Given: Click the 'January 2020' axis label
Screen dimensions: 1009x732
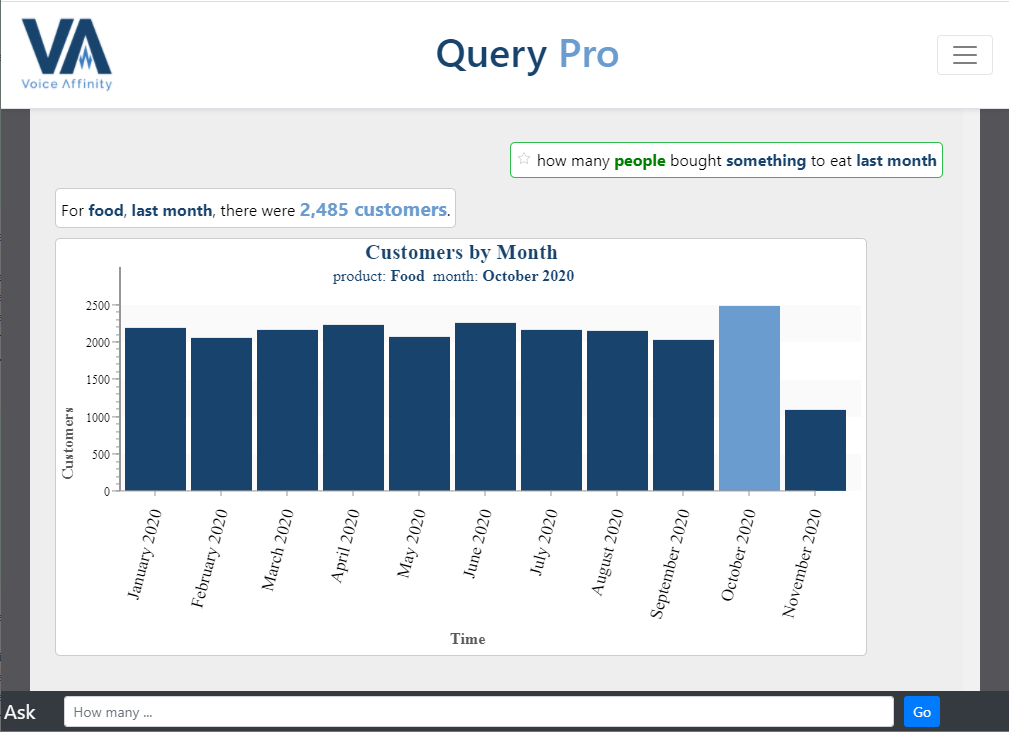Looking at the screenshot, I should click(144, 554).
